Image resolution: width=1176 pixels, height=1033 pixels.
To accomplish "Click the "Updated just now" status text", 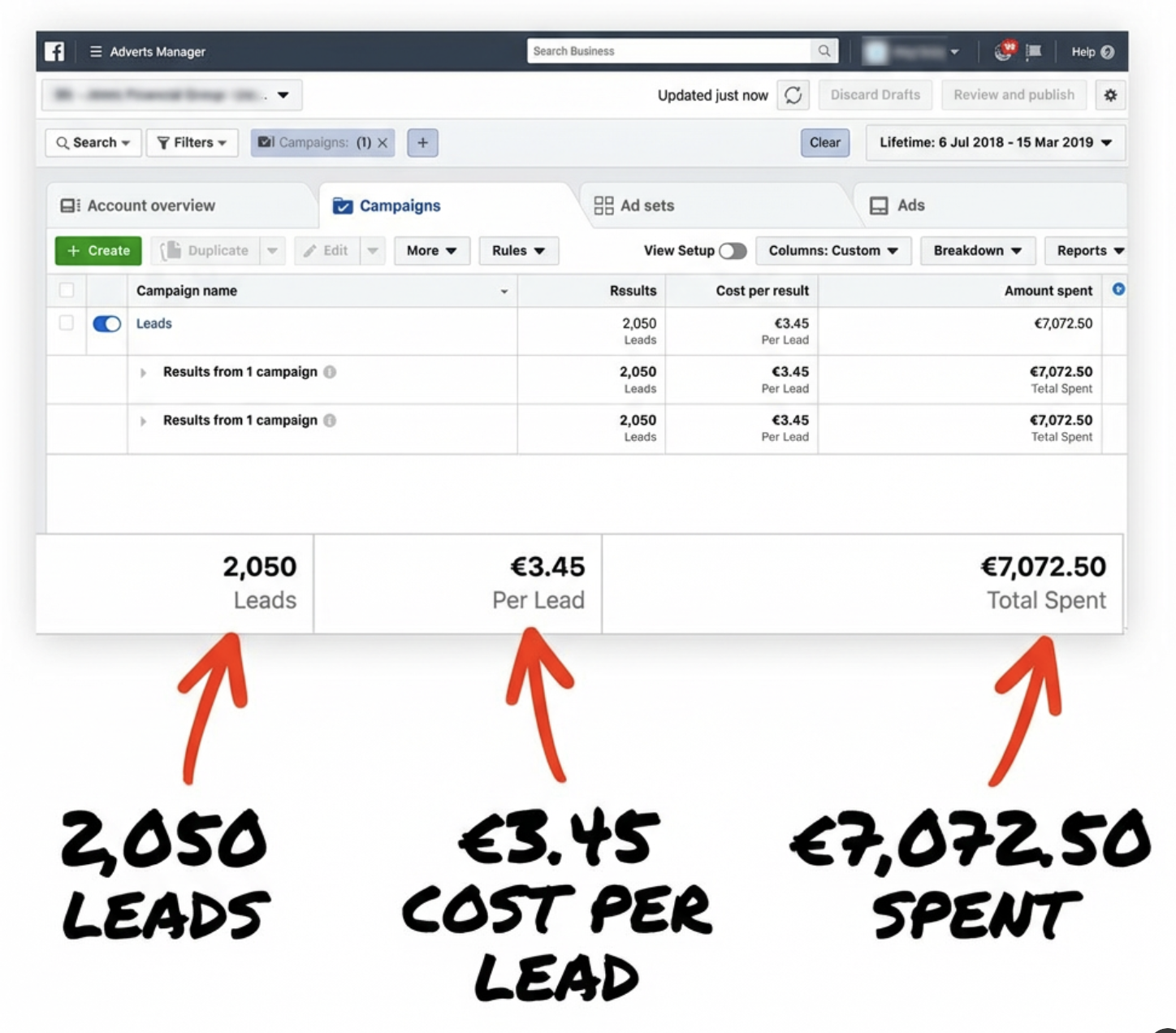I will (713, 96).
